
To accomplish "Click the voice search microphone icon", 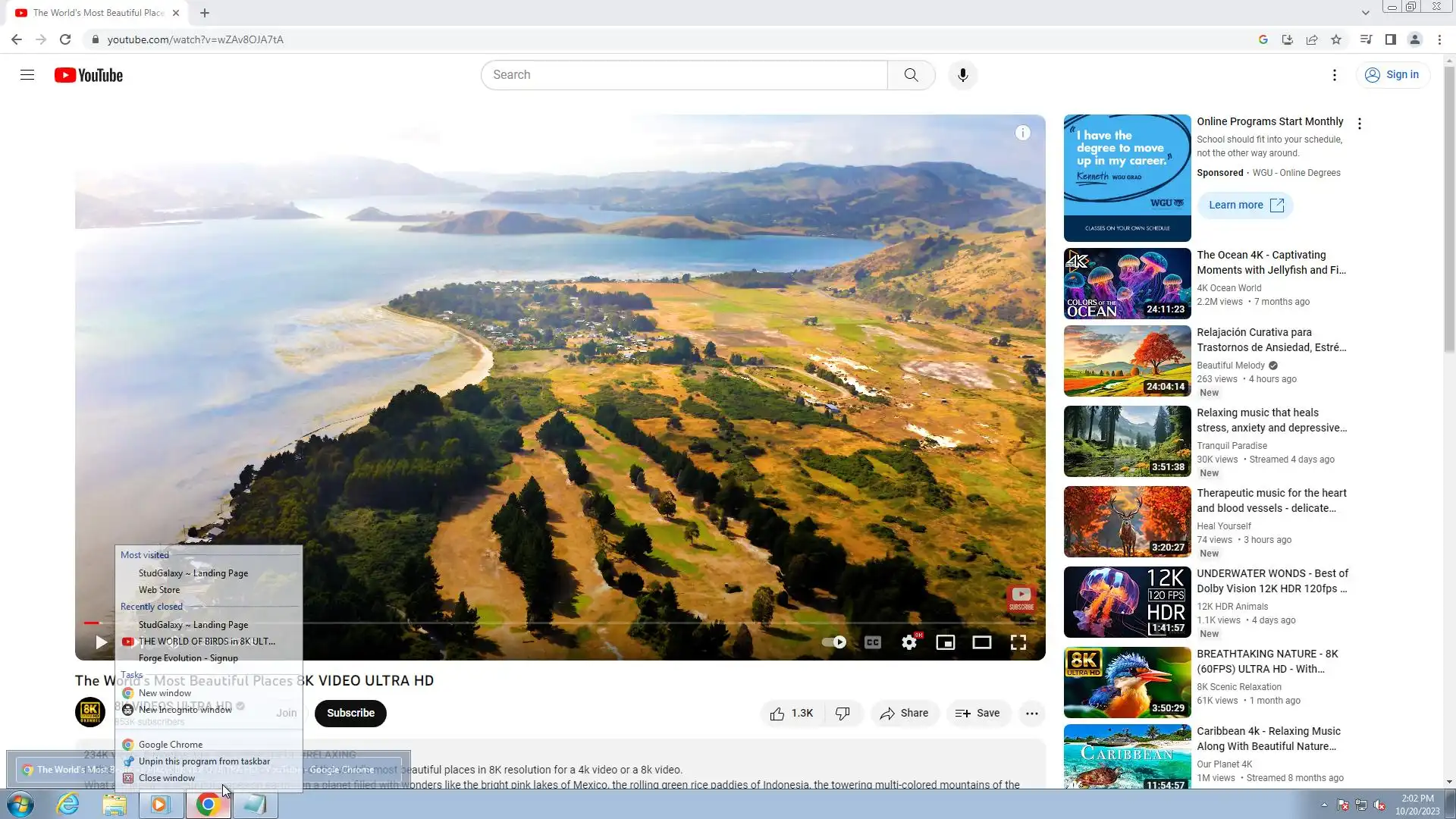I will point(962,75).
